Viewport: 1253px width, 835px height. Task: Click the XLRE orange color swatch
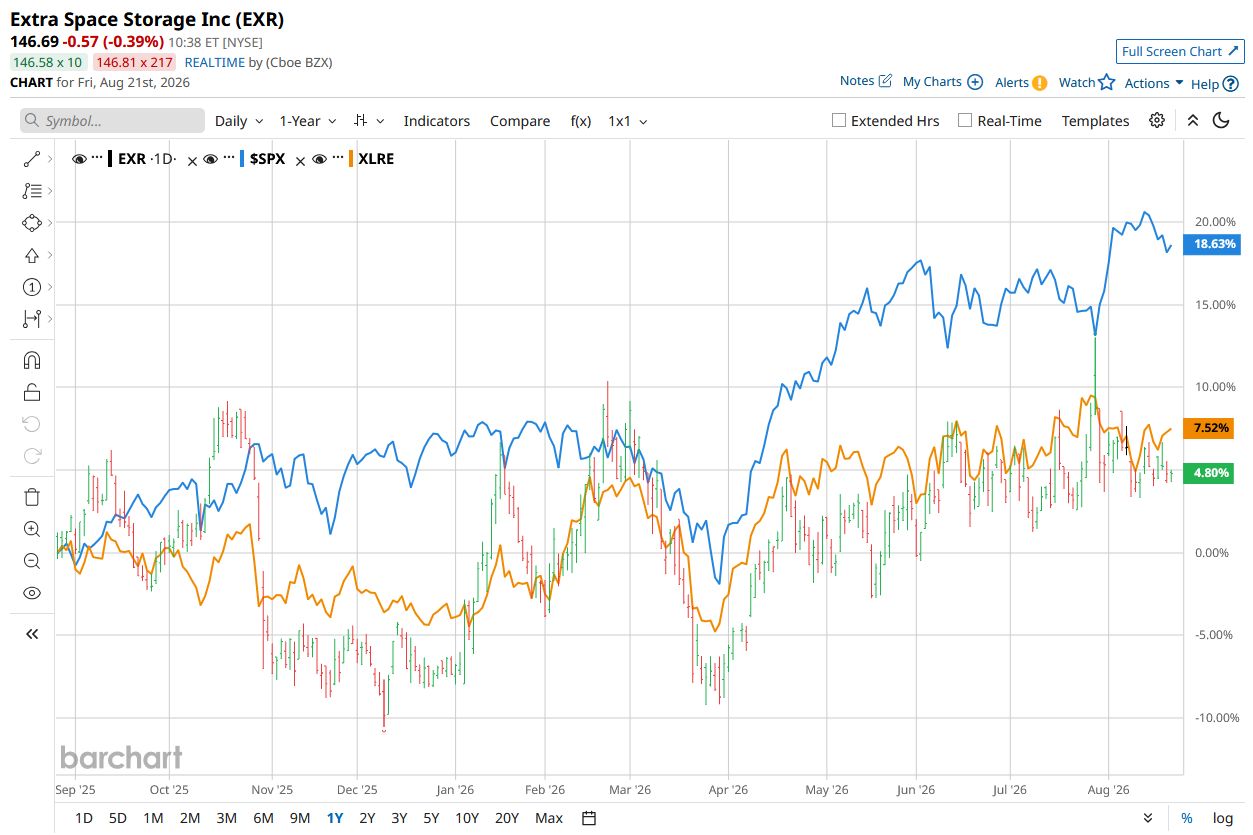coord(351,158)
